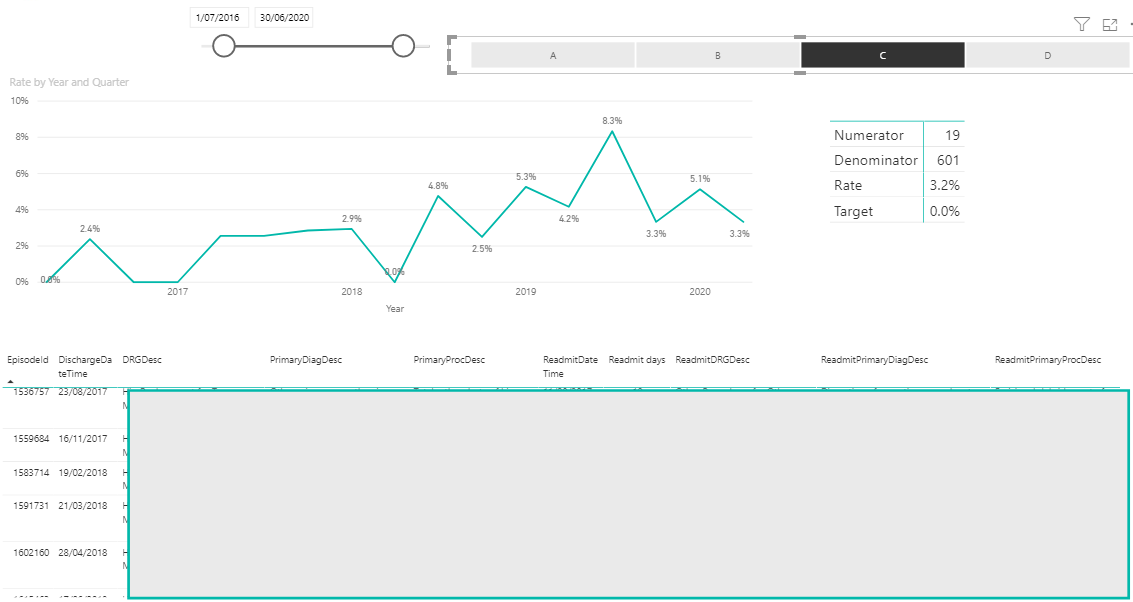Click the Year axis title
Screen dimensions: 1133x602
pos(395,309)
